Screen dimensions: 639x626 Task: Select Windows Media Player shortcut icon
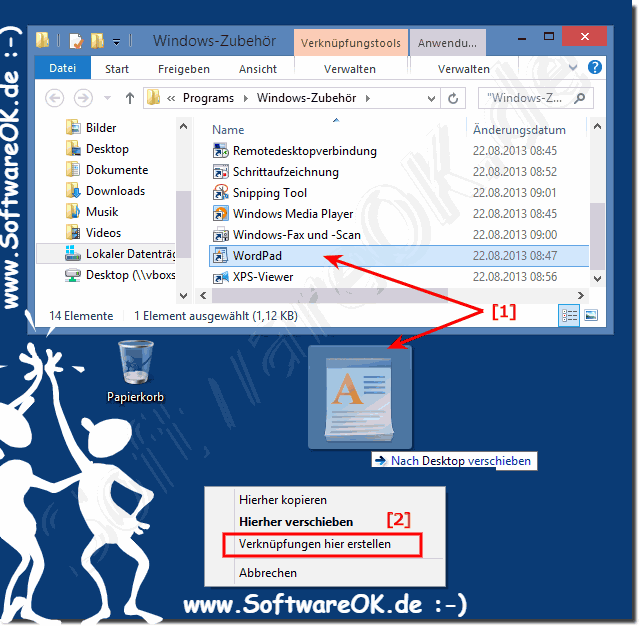coord(220,214)
